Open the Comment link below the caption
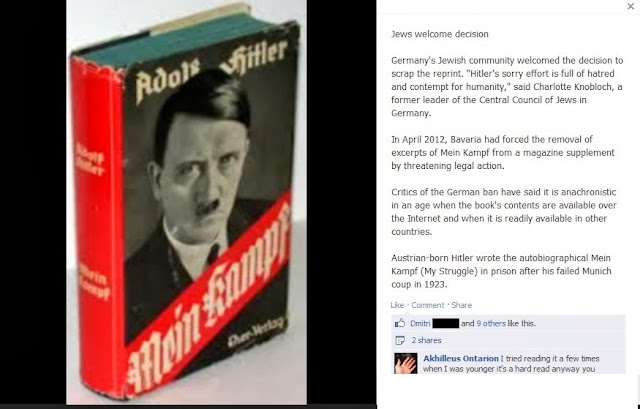Image resolution: width=640 pixels, height=409 pixels. point(427,305)
